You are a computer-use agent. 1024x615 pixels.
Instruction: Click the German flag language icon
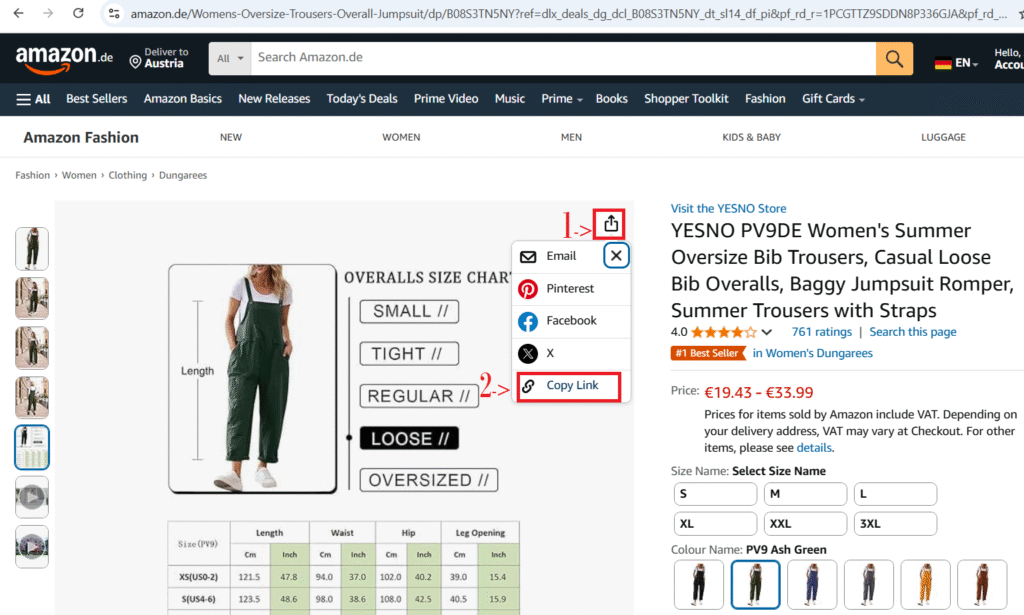pyautogui.click(x=942, y=63)
